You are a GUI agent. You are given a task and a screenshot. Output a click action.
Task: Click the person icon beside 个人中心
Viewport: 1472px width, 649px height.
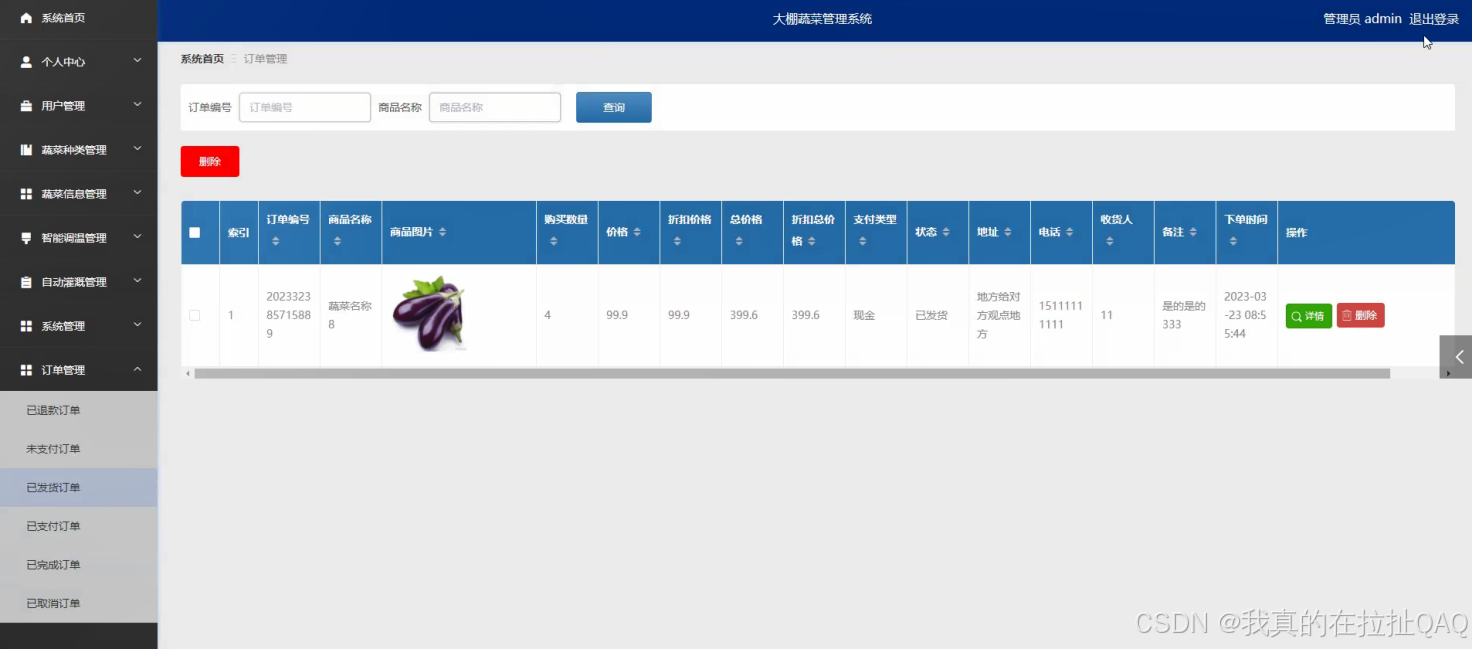pos(26,62)
